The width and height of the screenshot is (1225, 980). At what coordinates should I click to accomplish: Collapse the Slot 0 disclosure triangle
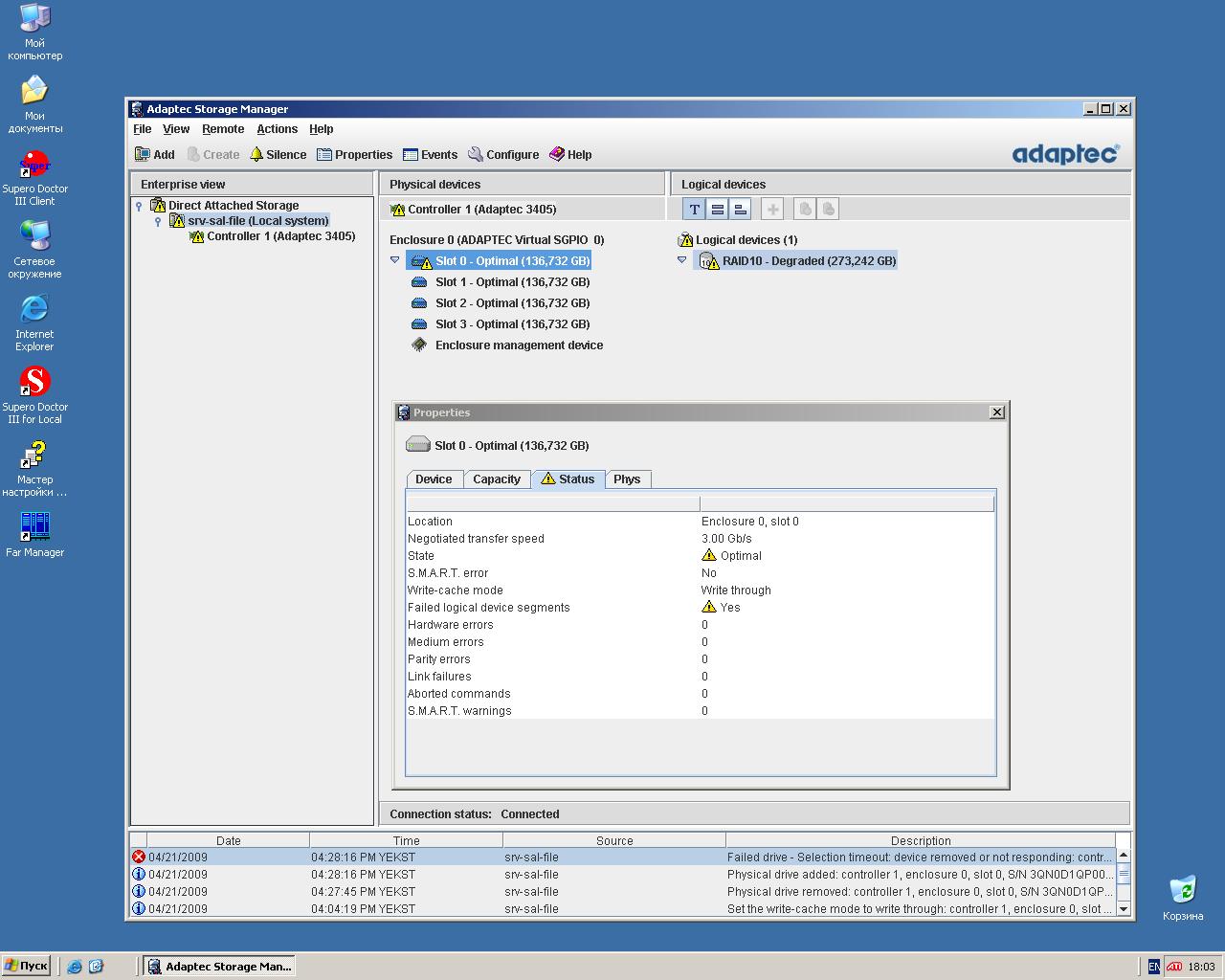tap(394, 260)
